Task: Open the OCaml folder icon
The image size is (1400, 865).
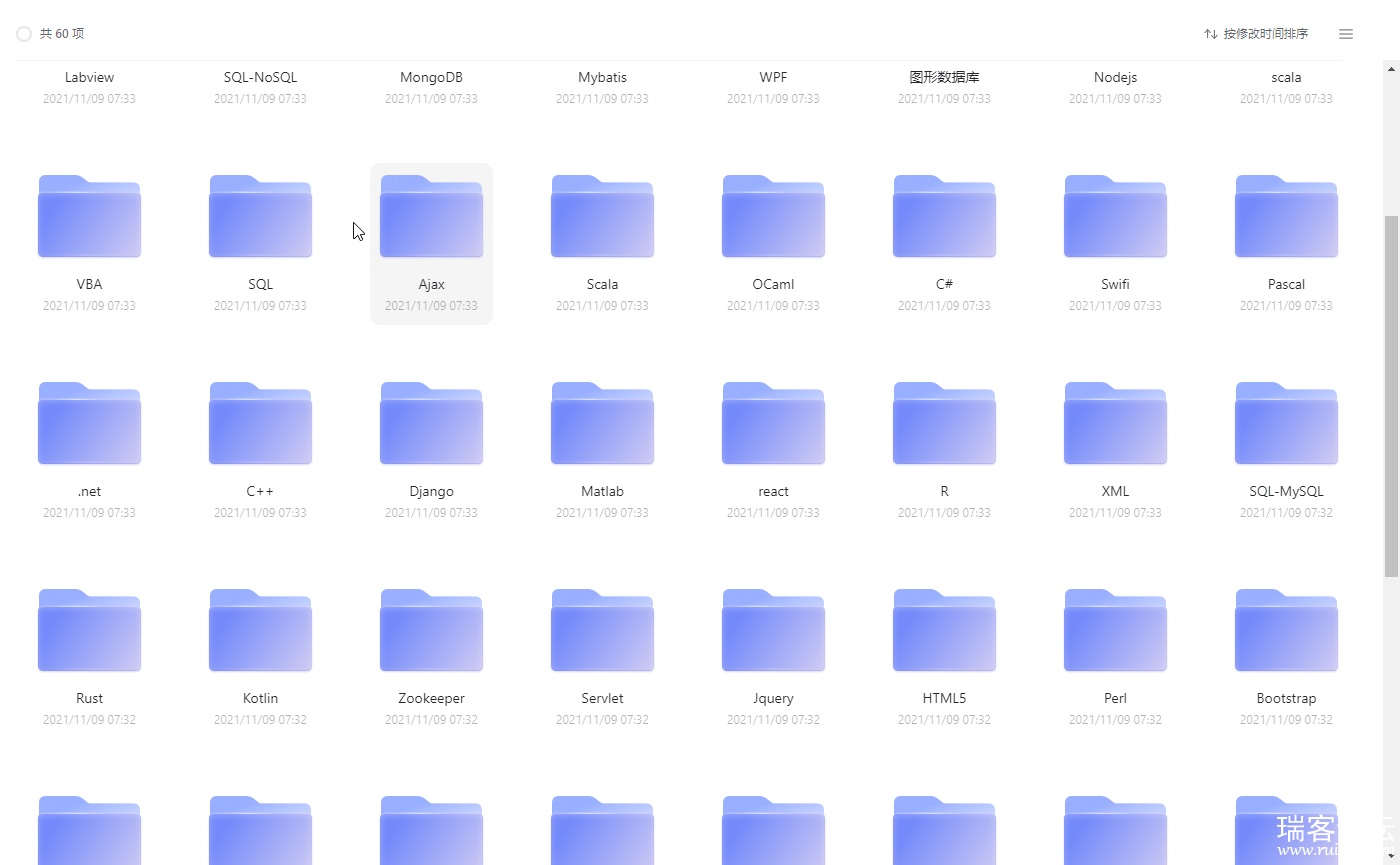Action: pos(773,217)
